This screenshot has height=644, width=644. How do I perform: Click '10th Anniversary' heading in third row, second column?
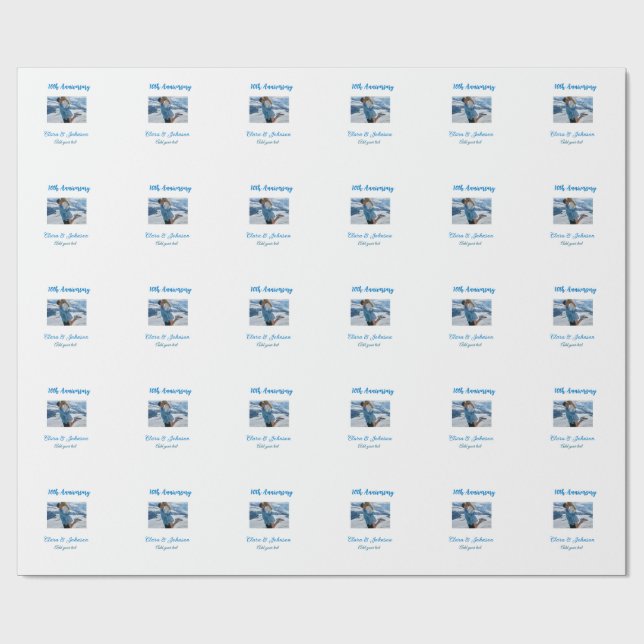168,290
